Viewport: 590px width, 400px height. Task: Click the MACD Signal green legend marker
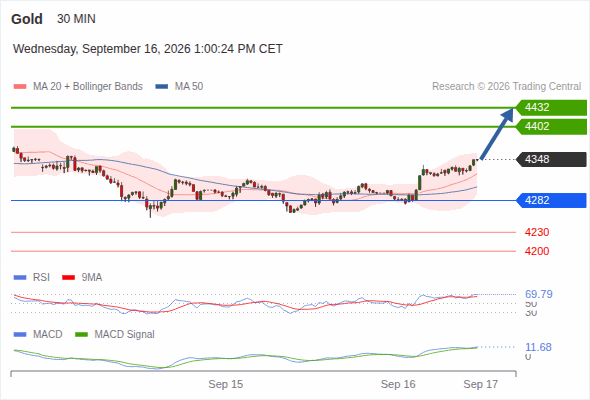[x=81, y=335]
